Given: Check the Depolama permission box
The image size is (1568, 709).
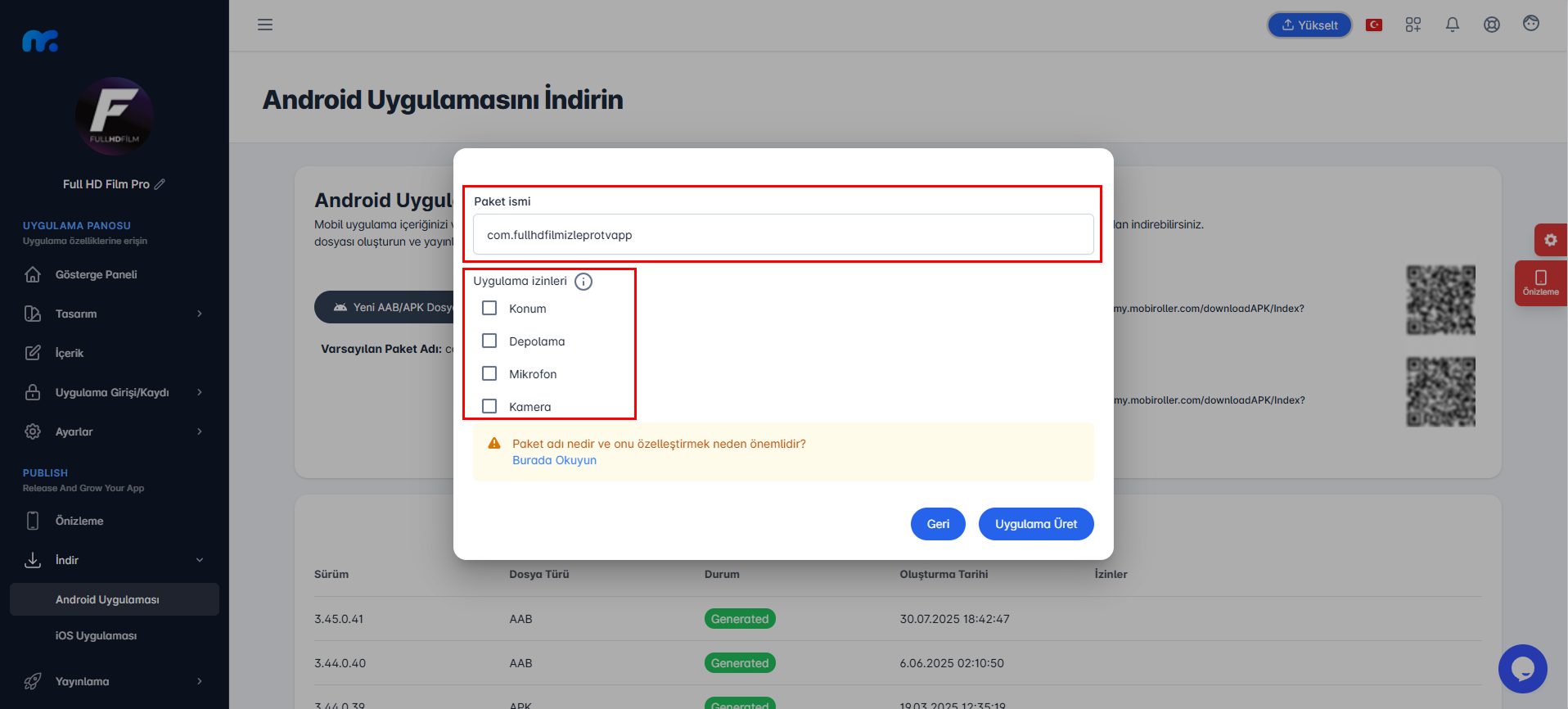Looking at the screenshot, I should point(489,341).
